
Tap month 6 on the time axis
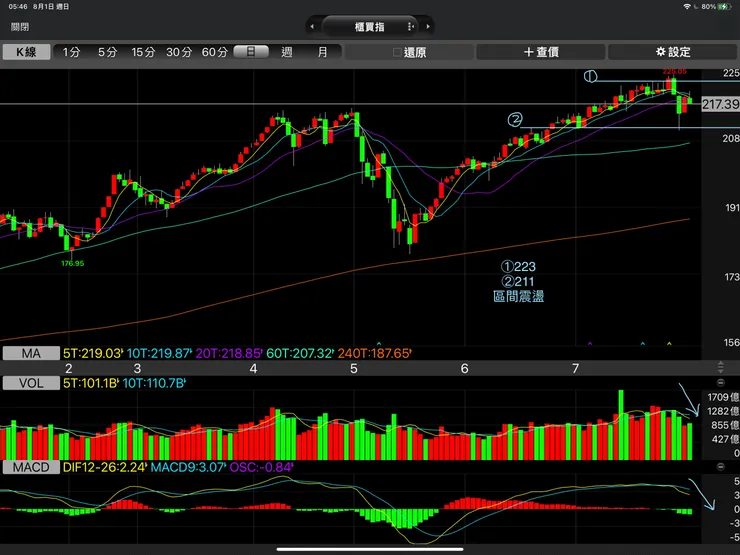(464, 369)
